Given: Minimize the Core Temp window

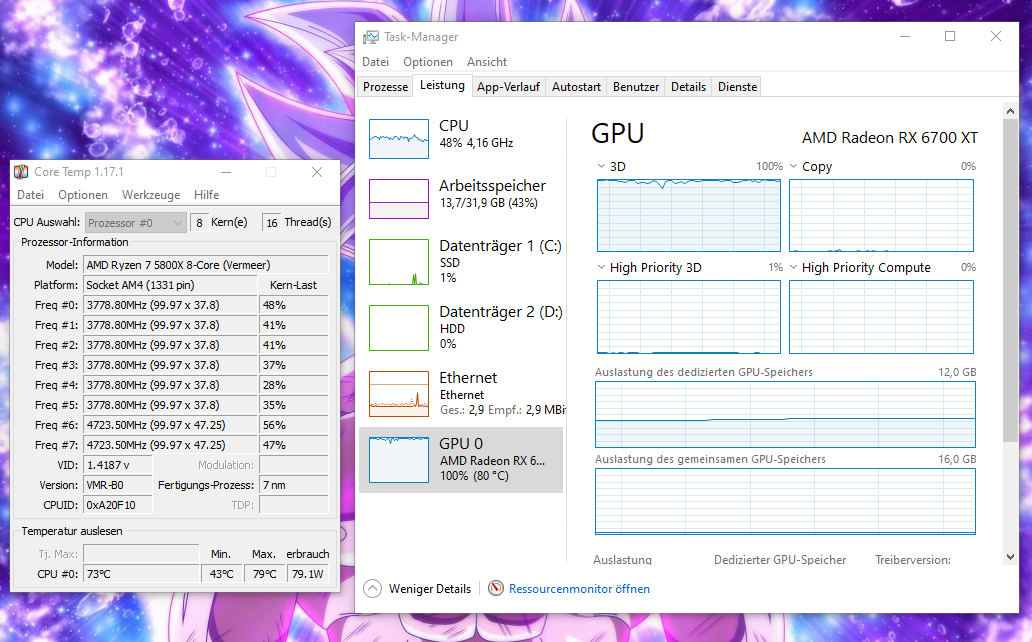Looking at the screenshot, I should coord(226,172).
